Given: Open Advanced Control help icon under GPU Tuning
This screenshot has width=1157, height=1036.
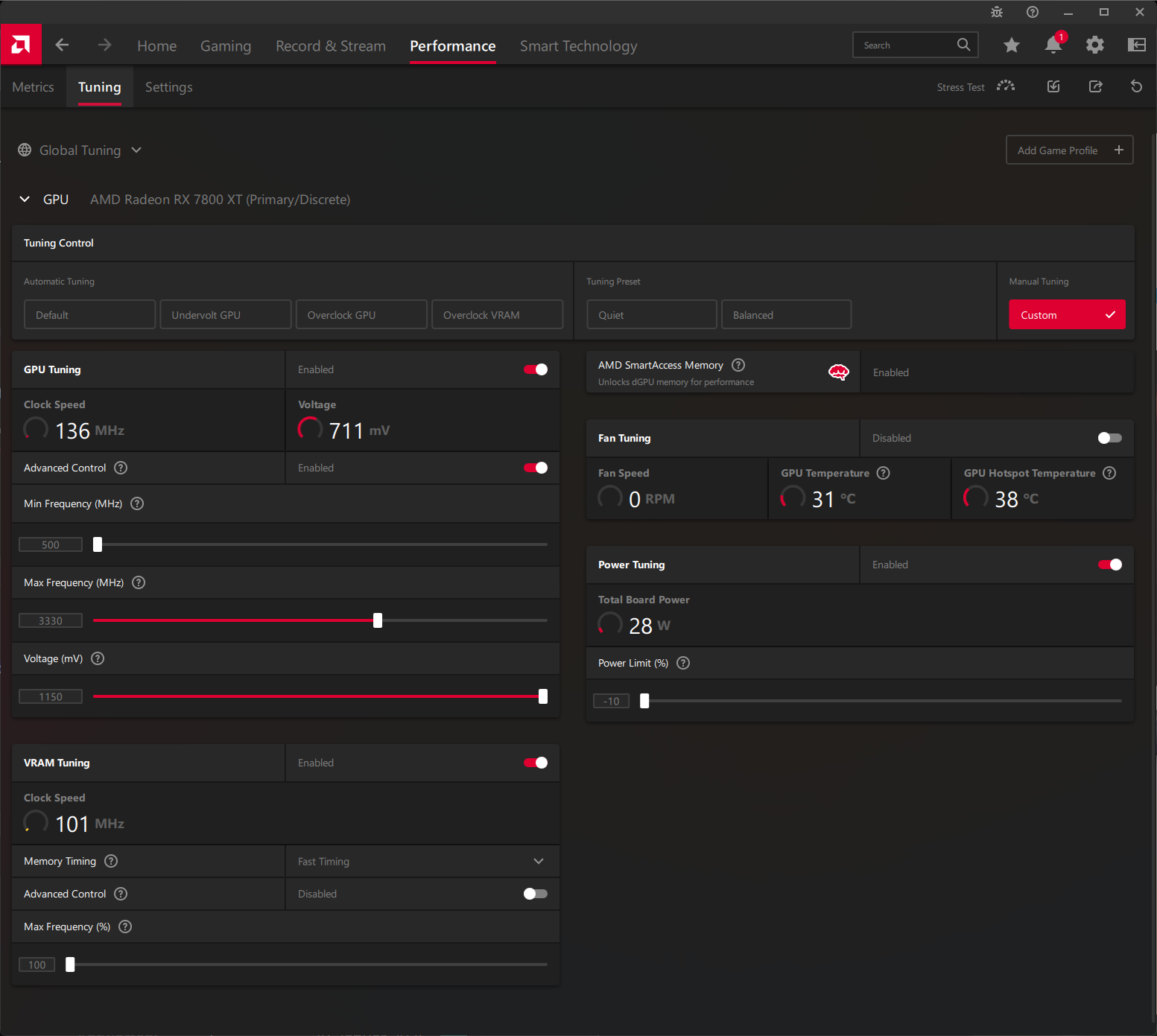Looking at the screenshot, I should click(x=121, y=468).
